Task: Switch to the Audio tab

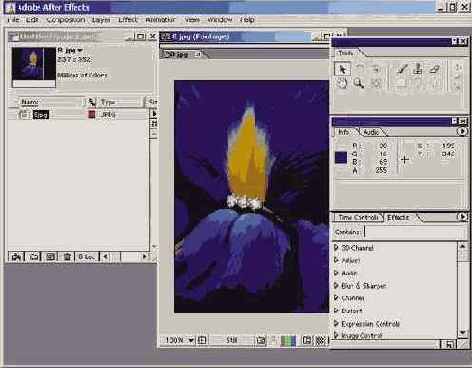Action: coord(371,132)
